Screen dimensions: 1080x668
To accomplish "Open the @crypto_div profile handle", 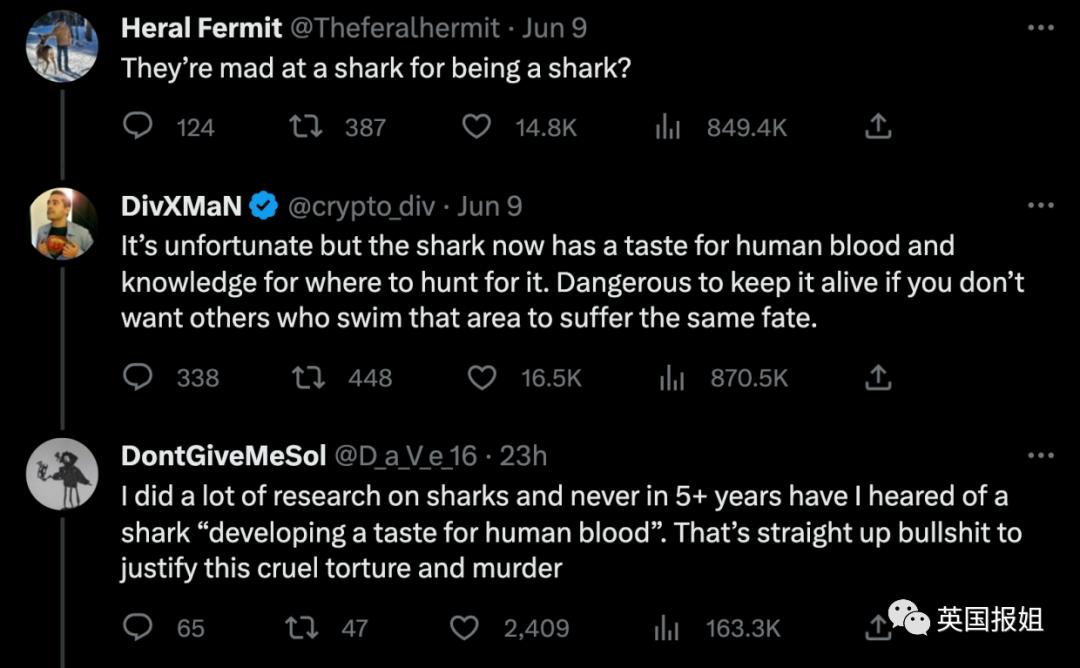I will pyautogui.click(x=361, y=206).
